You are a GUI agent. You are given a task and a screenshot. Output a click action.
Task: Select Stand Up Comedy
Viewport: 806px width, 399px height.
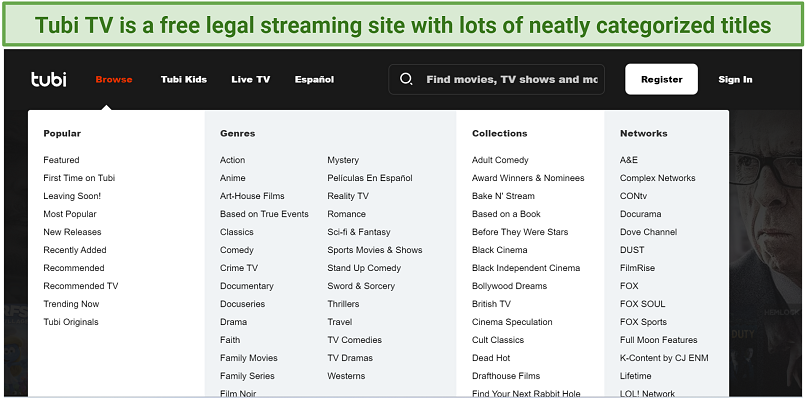(x=364, y=268)
